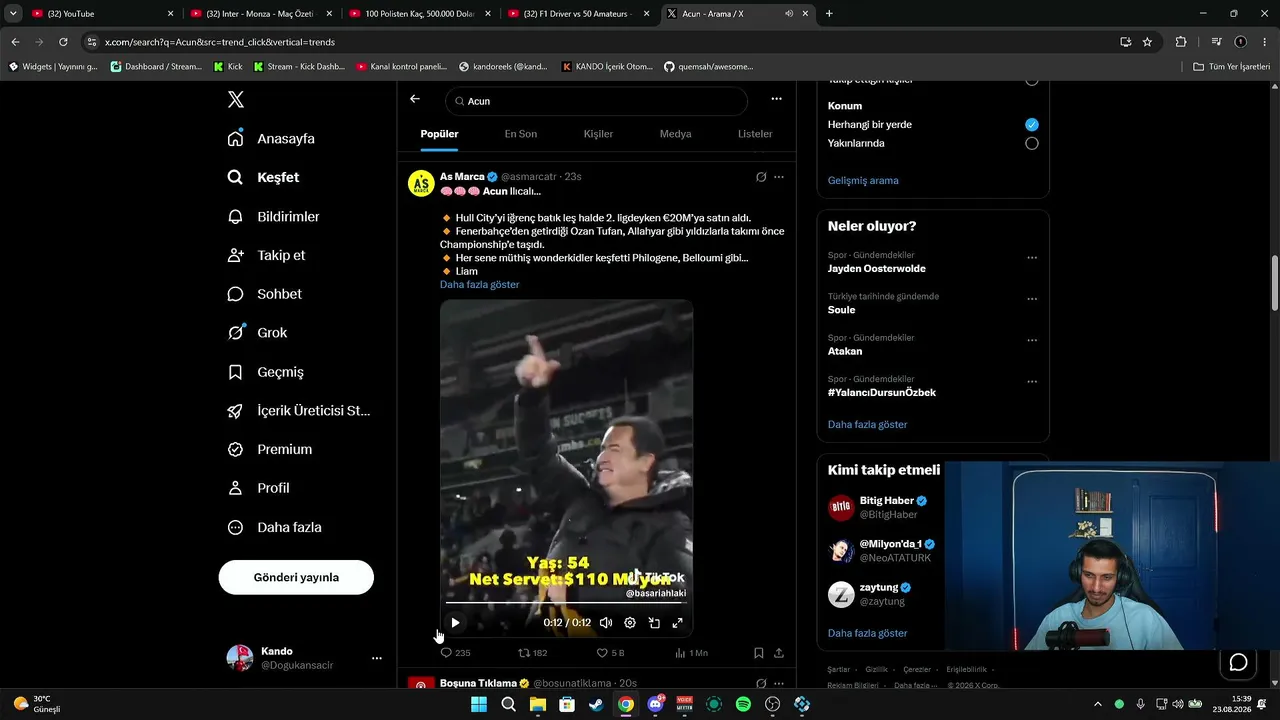Image resolution: width=1280 pixels, height=720 pixels.
Task: Go back with the search page arrow
Action: [415, 99]
